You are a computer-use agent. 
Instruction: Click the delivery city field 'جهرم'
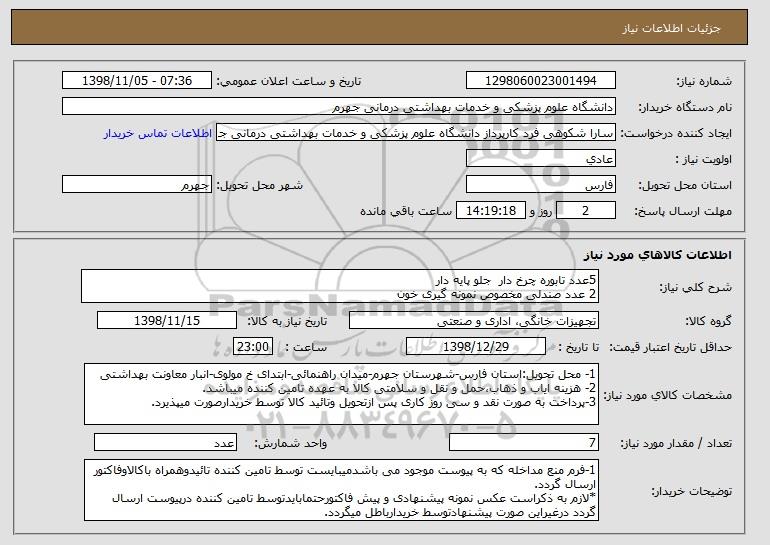pos(137,185)
